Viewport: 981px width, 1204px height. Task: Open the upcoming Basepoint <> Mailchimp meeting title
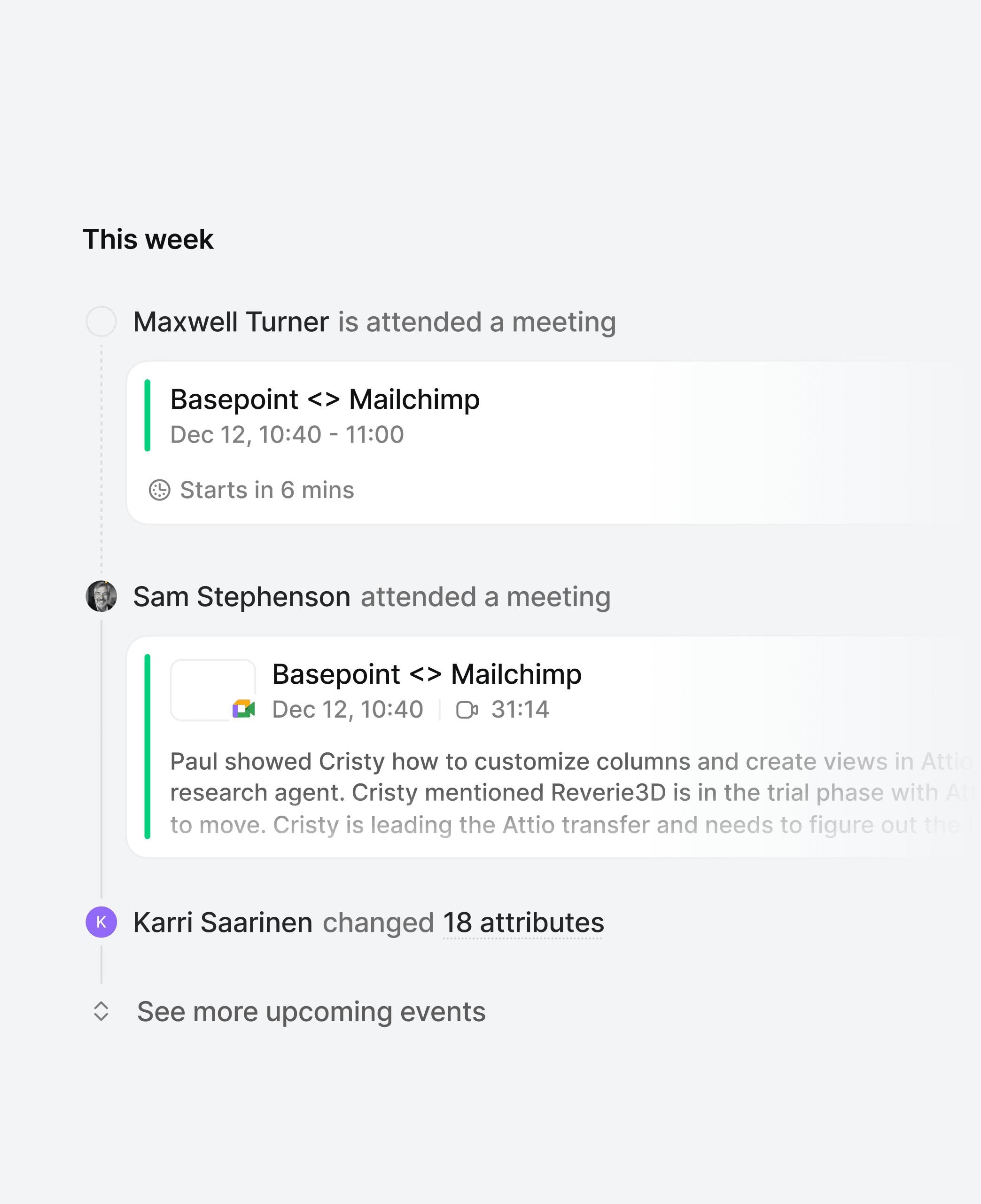point(325,399)
